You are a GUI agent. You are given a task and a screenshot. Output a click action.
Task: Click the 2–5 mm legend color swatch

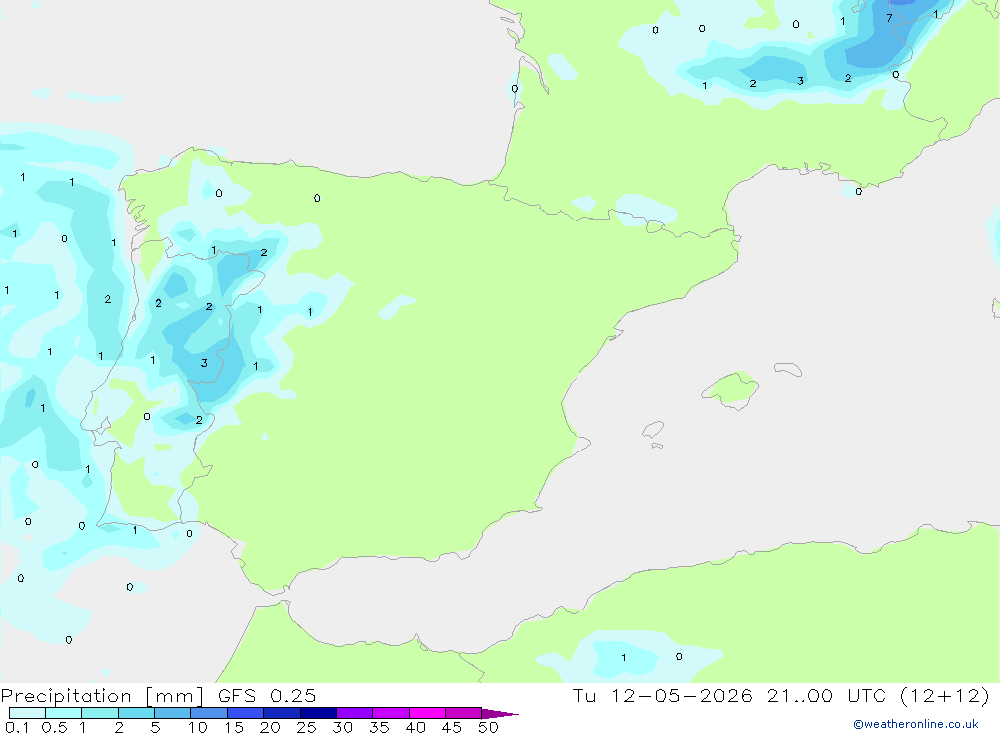pos(136,713)
